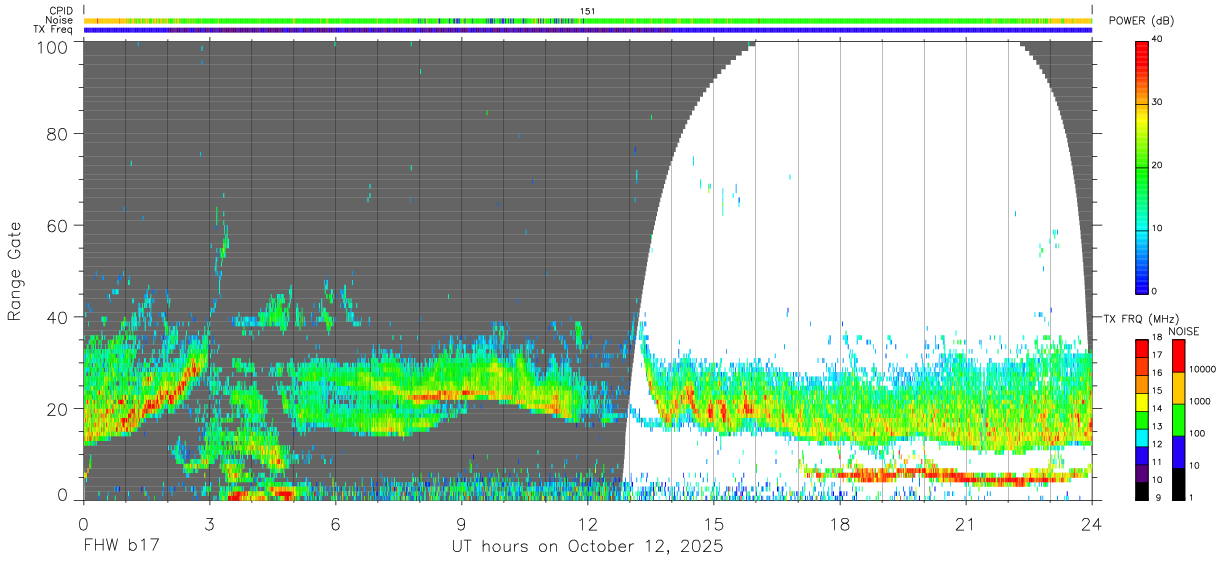
Task: Click the TX Freq strip above the plot
Action: pos(588,30)
